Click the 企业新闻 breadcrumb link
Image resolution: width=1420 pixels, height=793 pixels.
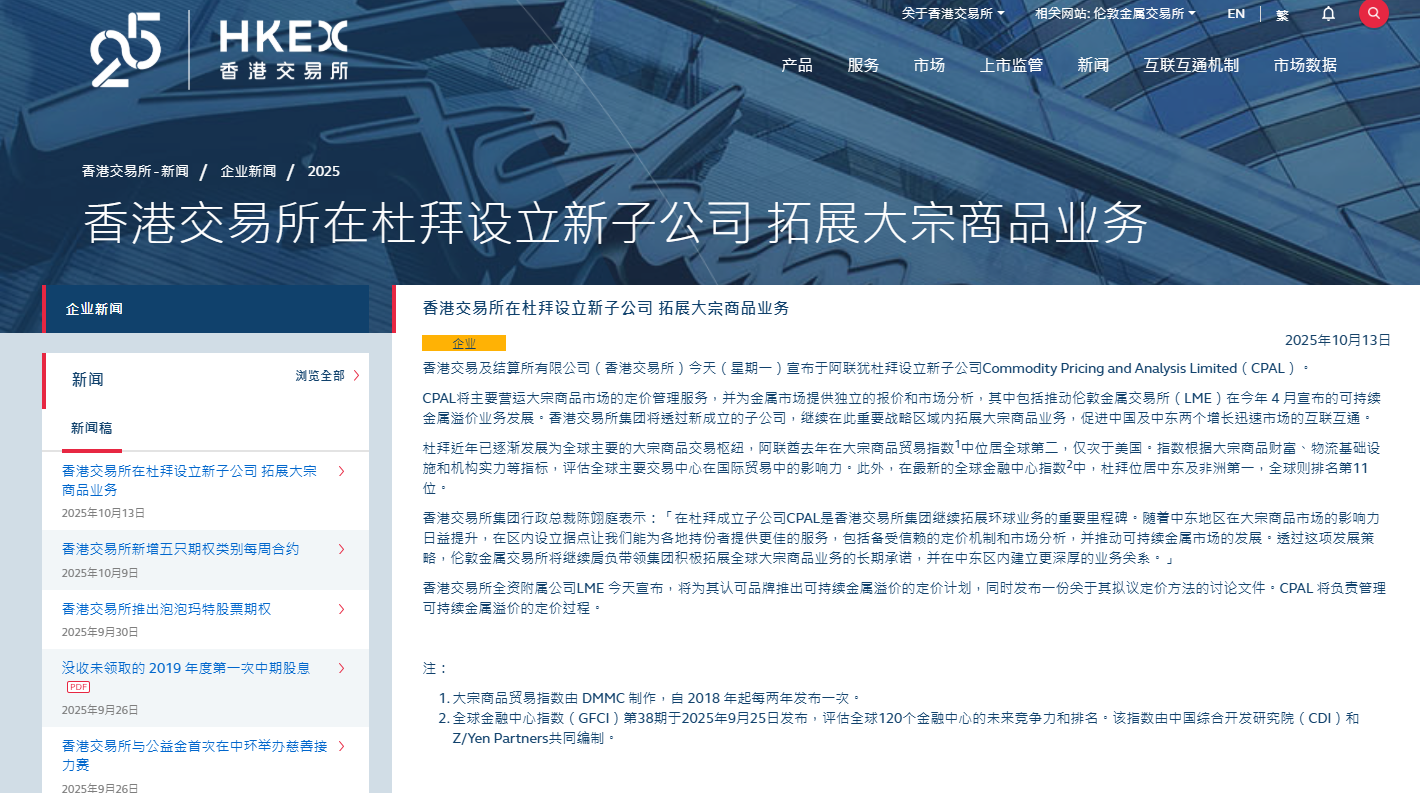[x=248, y=171]
